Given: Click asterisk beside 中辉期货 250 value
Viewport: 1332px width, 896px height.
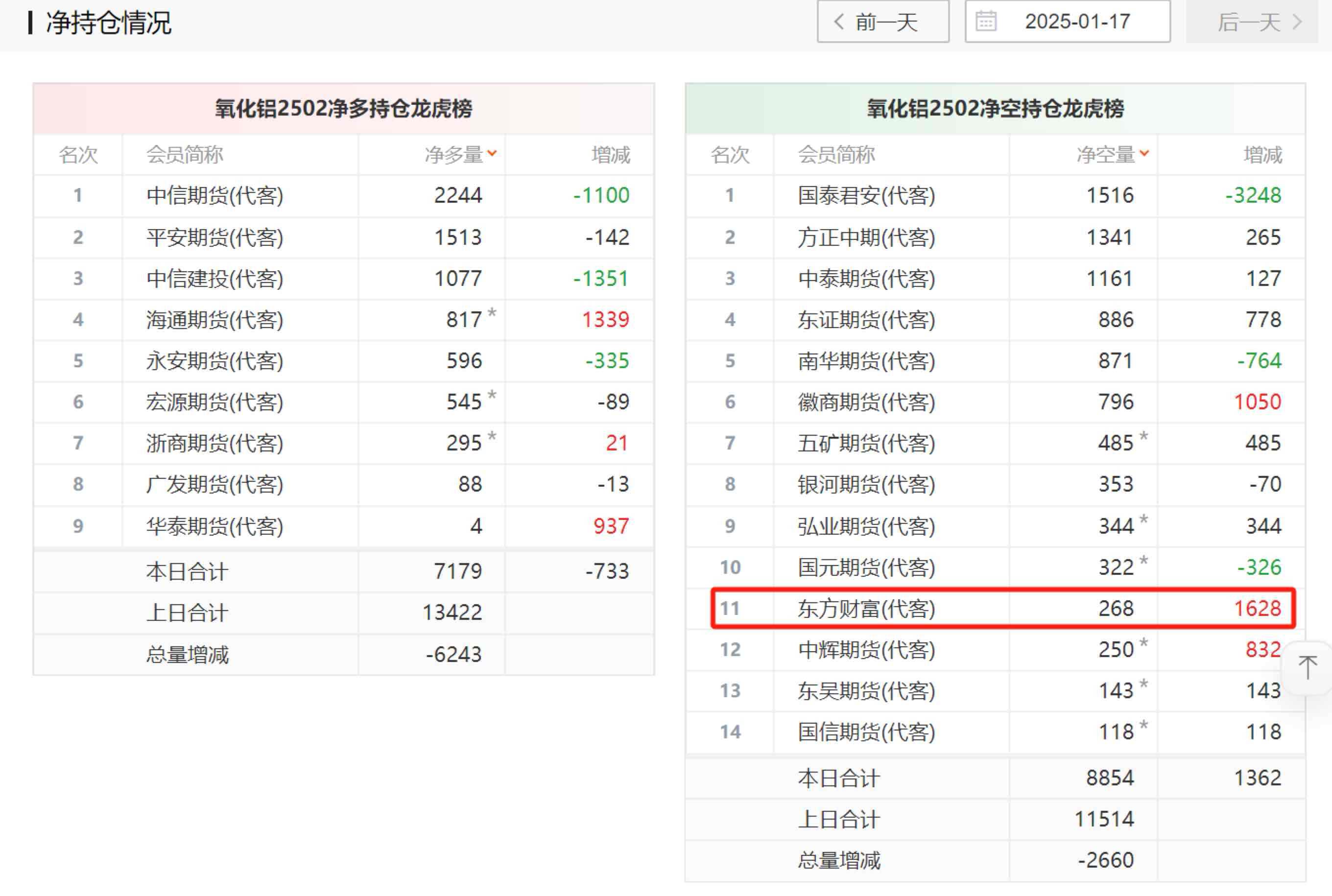Looking at the screenshot, I should (1144, 643).
